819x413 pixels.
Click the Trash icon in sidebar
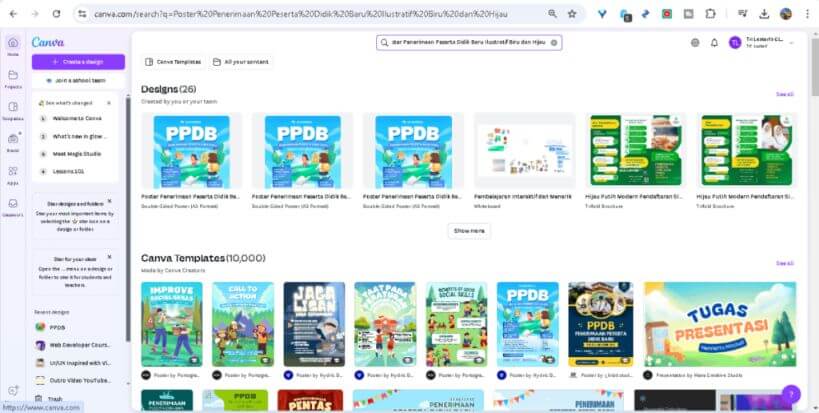tap(39, 399)
